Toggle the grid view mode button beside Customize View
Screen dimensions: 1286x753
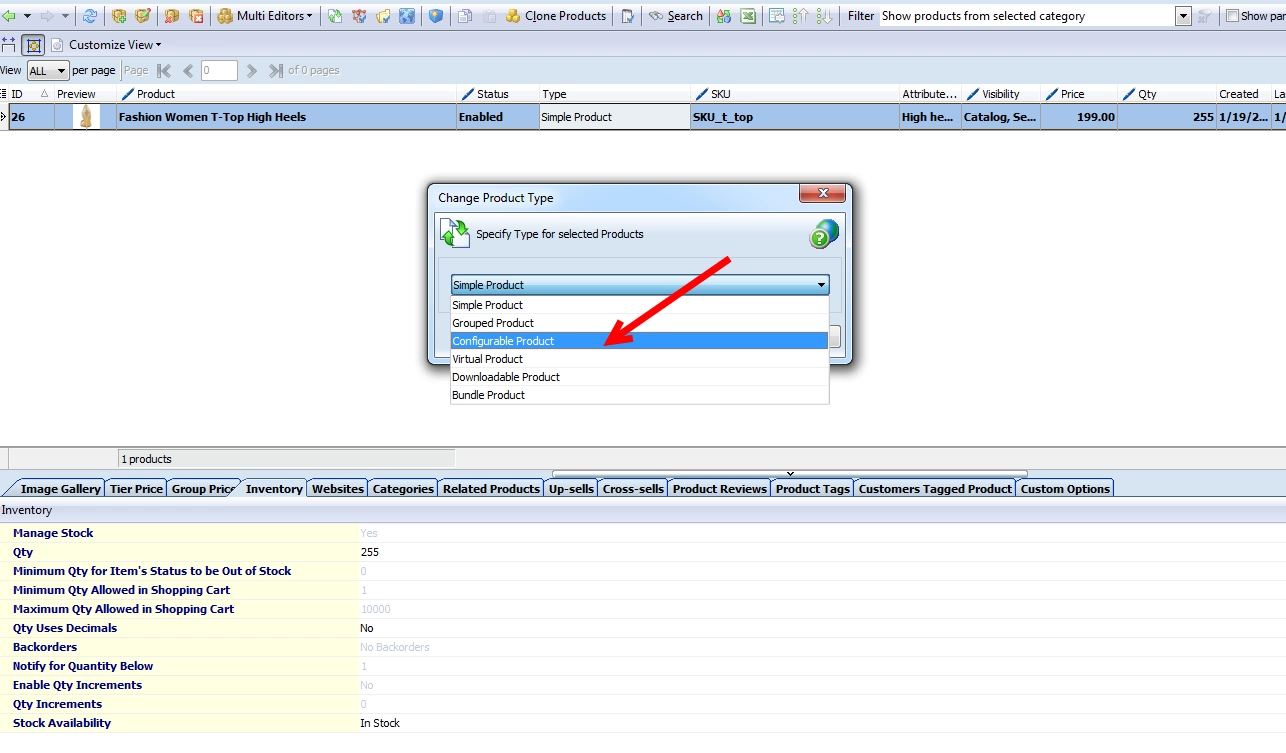[x=32, y=45]
